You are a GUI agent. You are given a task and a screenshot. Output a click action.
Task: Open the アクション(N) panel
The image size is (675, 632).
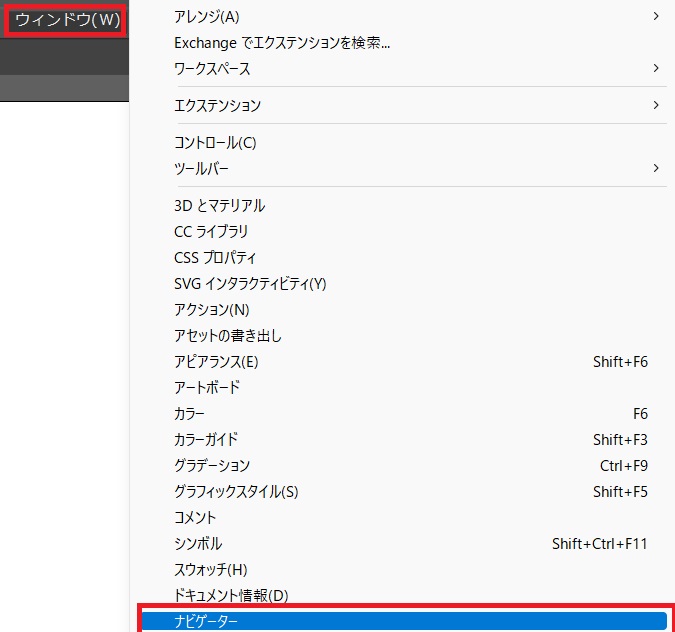coord(211,310)
